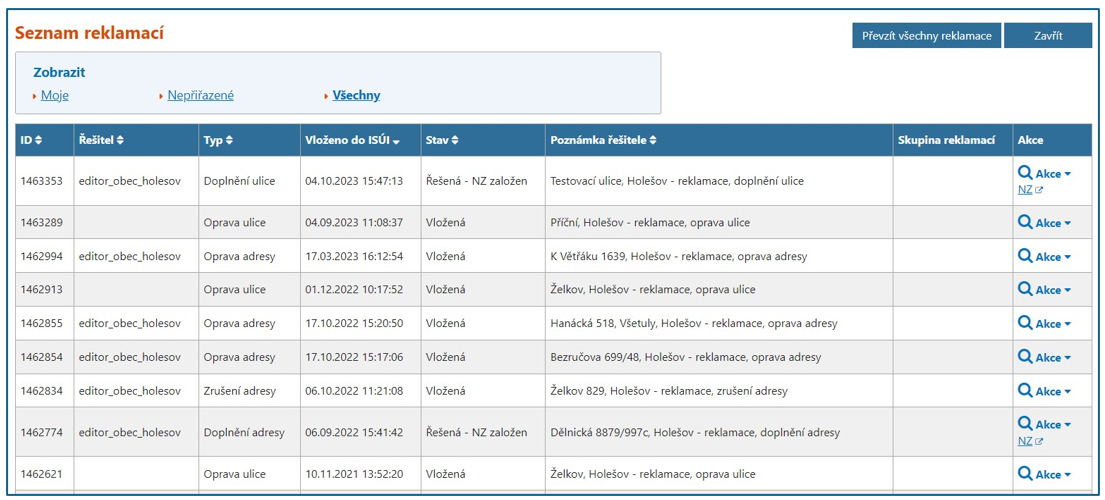Click magnifier icon in Příční, Holešov row
This screenshot has width=1105, height=500.
[1025, 222]
